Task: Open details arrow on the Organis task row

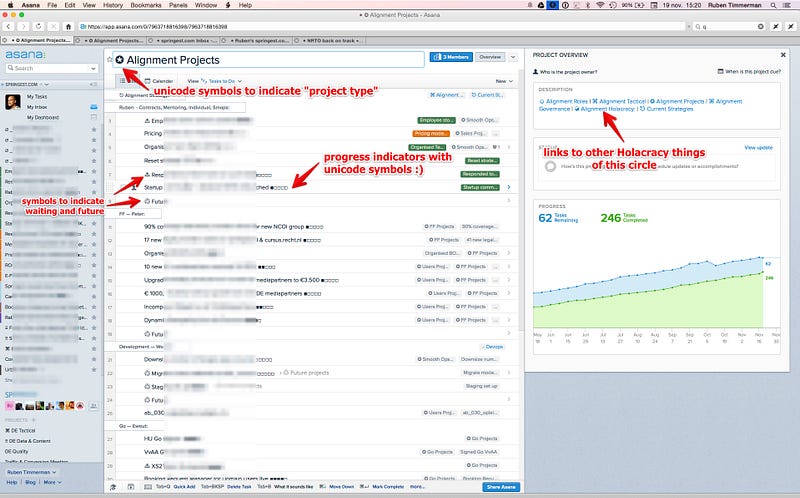Action: (509, 147)
